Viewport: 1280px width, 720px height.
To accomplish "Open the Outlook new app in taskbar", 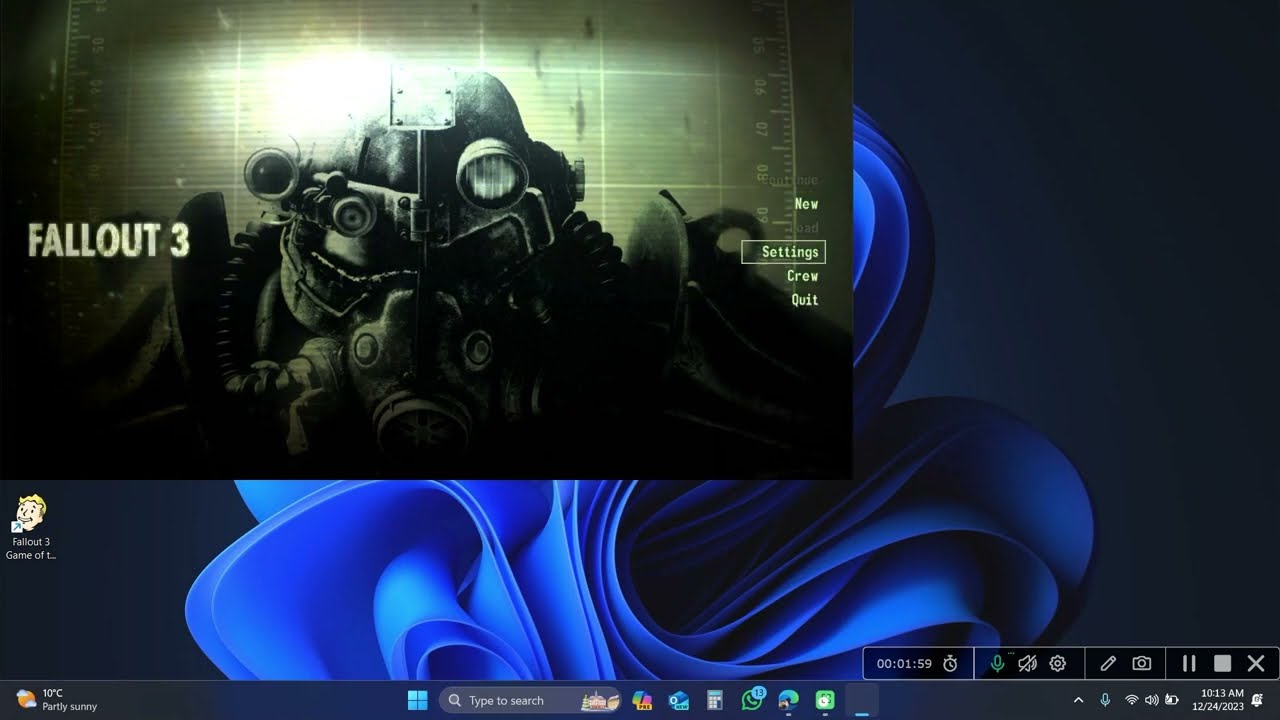I will point(679,700).
